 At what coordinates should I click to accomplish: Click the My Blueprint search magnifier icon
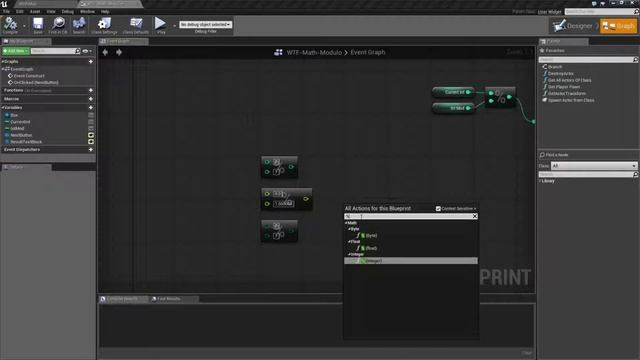coord(78,51)
